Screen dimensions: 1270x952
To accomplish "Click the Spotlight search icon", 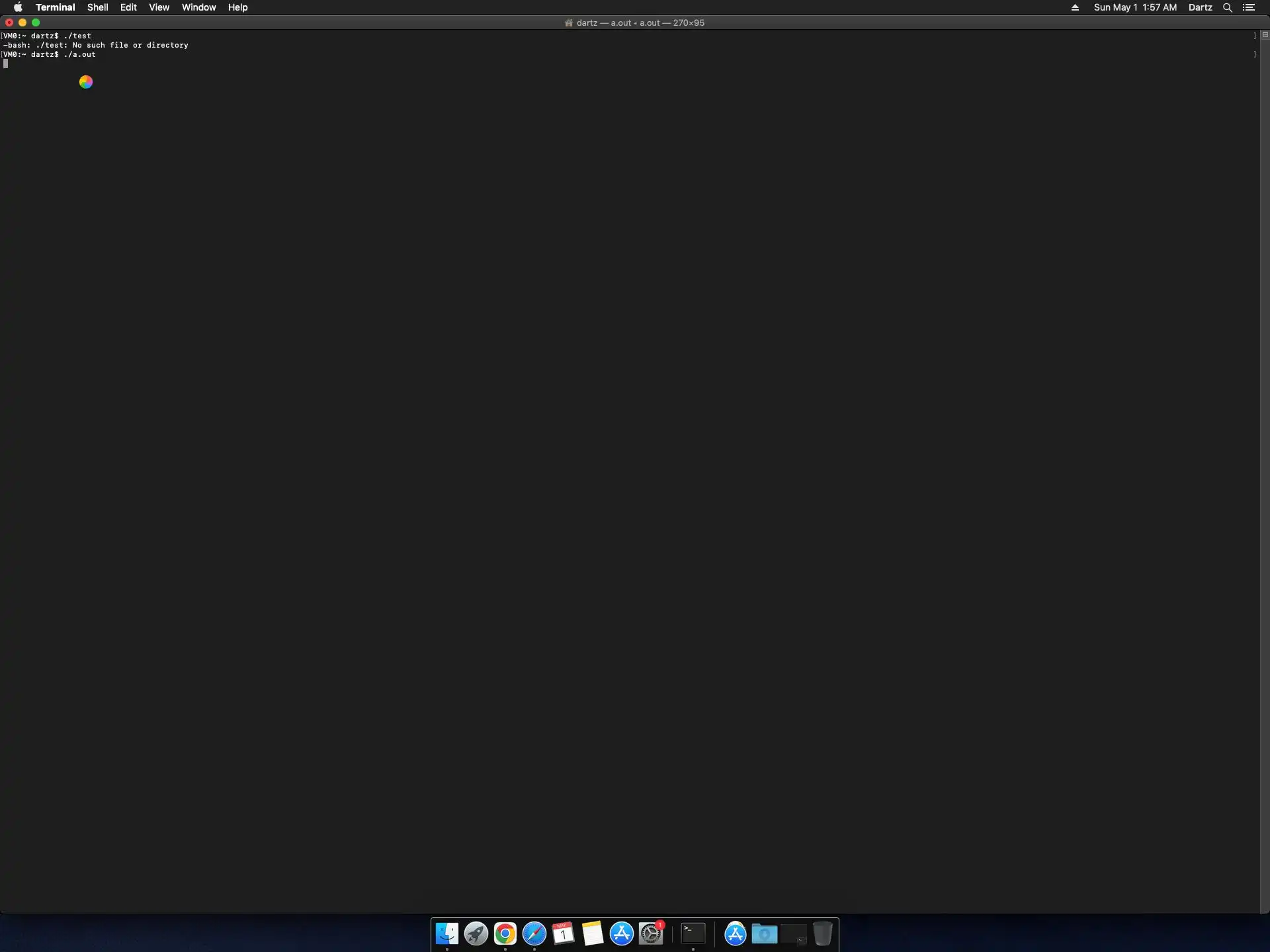I will click(x=1227, y=7).
